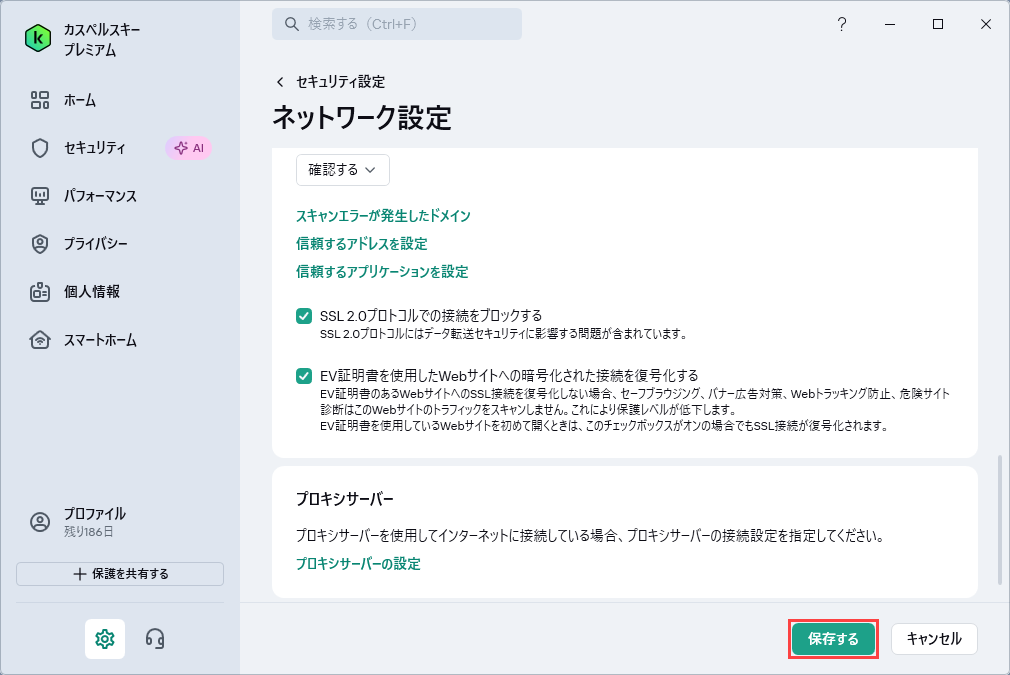The height and width of the screenshot is (675, 1010).
Task: Minimize the Kaspersky window
Action: click(x=890, y=24)
